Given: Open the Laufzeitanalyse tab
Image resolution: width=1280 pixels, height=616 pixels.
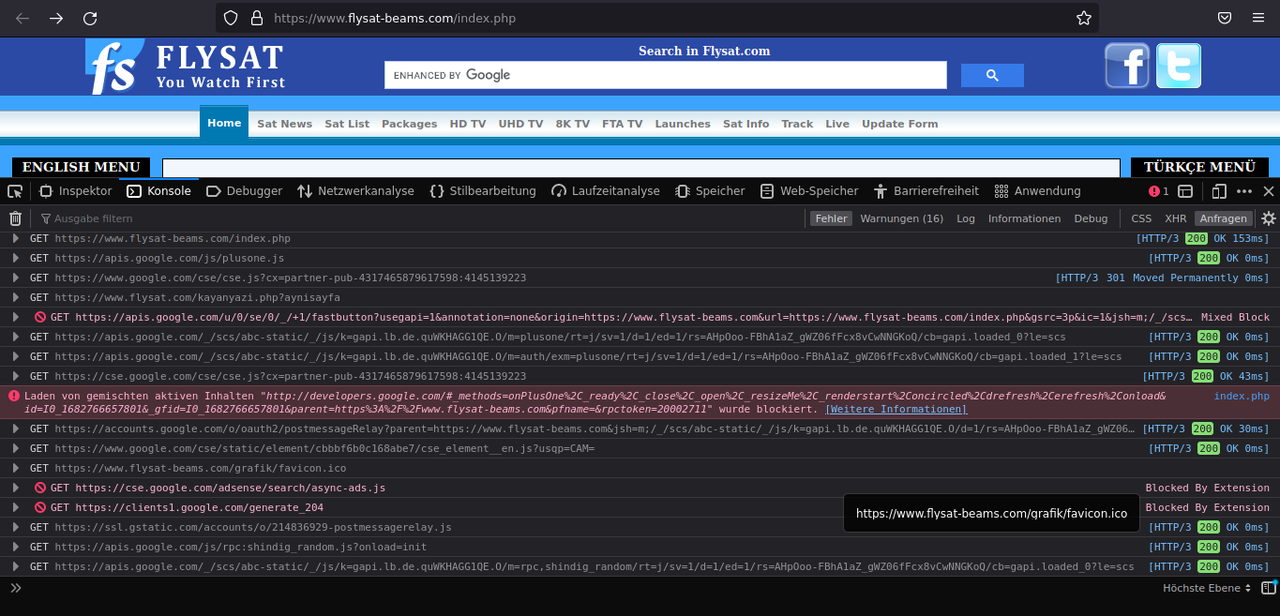Looking at the screenshot, I should click(x=606, y=191).
